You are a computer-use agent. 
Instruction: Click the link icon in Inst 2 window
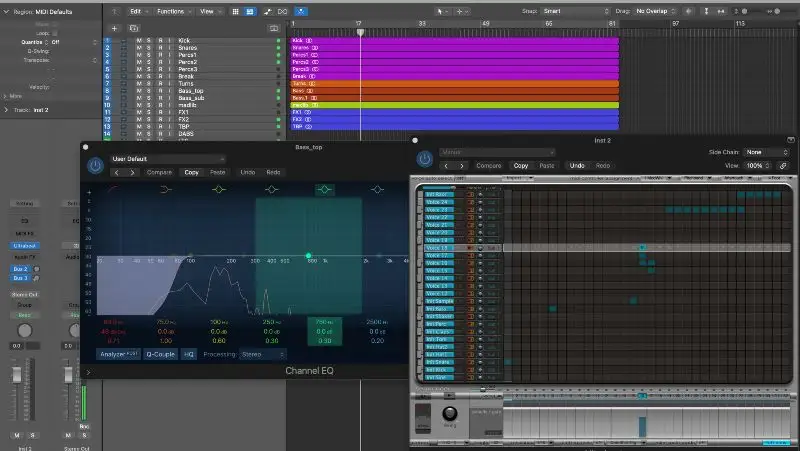coord(782,165)
